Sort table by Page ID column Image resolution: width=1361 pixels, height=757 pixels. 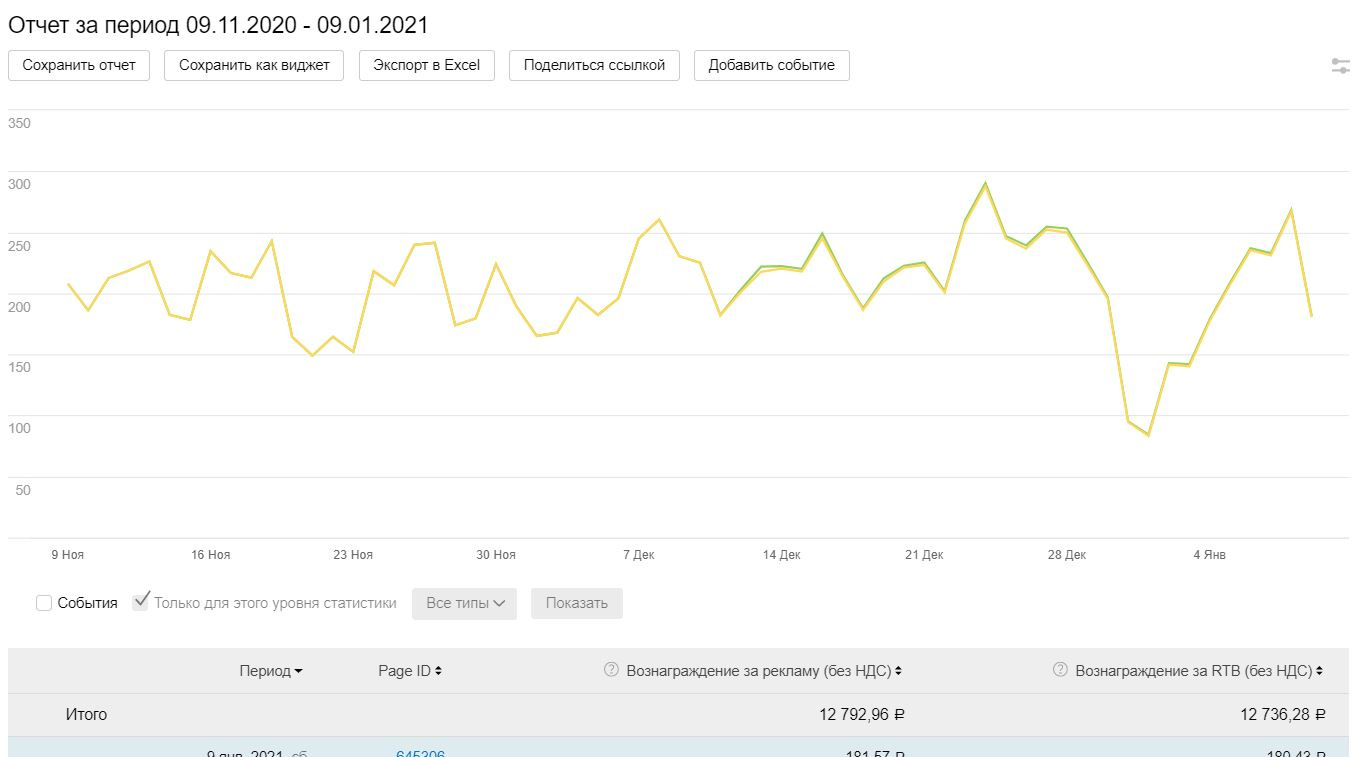[x=404, y=671]
